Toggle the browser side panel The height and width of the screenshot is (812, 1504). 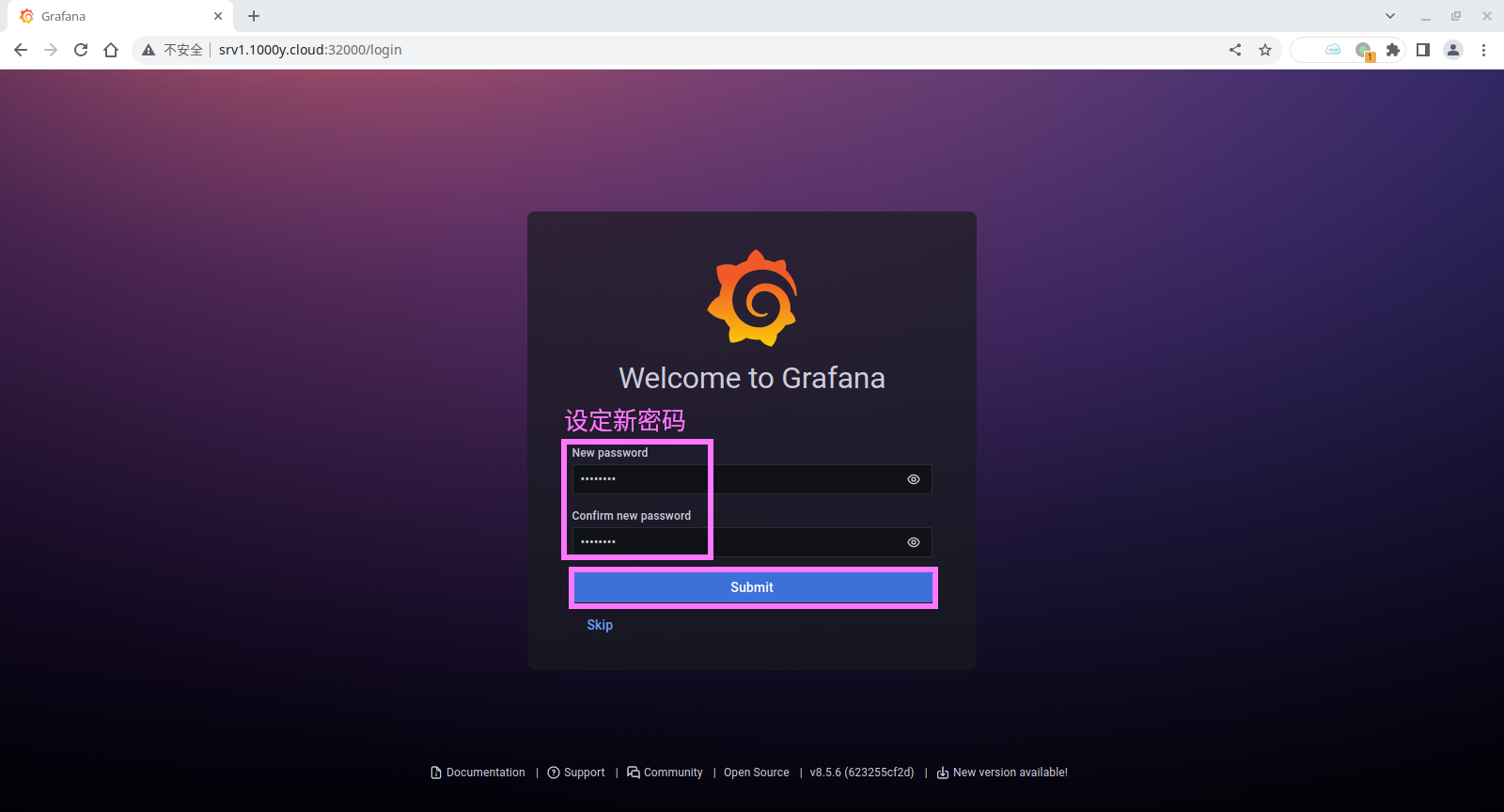[1423, 50]
